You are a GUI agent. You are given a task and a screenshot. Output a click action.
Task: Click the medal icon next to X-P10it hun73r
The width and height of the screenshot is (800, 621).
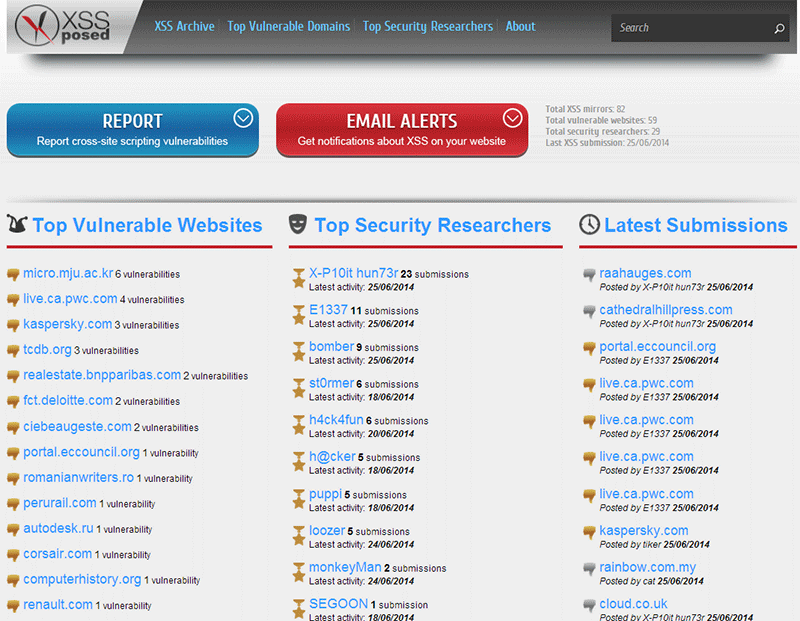pos(298,279)
